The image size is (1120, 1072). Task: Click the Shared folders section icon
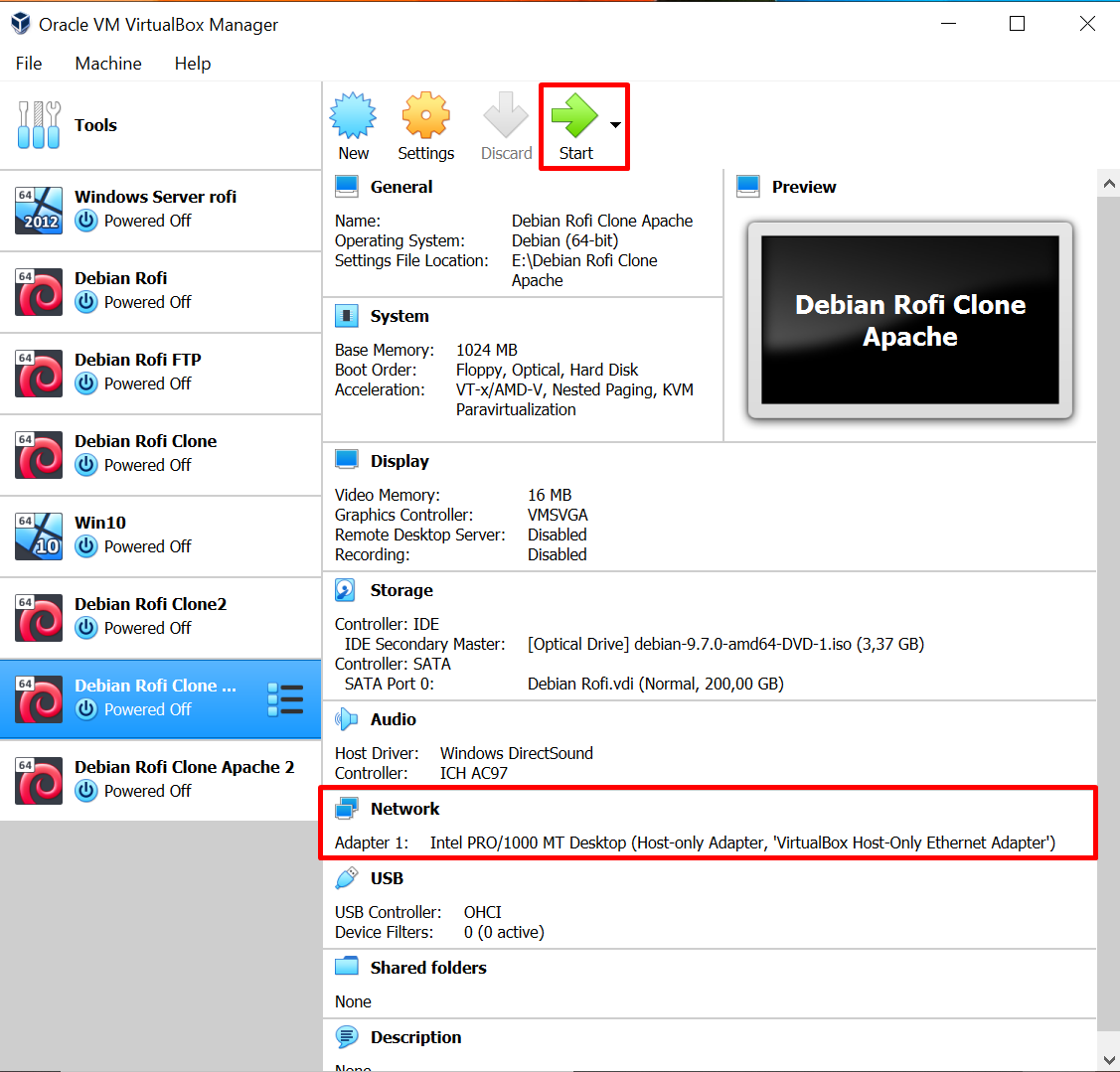tap(347, 967)
